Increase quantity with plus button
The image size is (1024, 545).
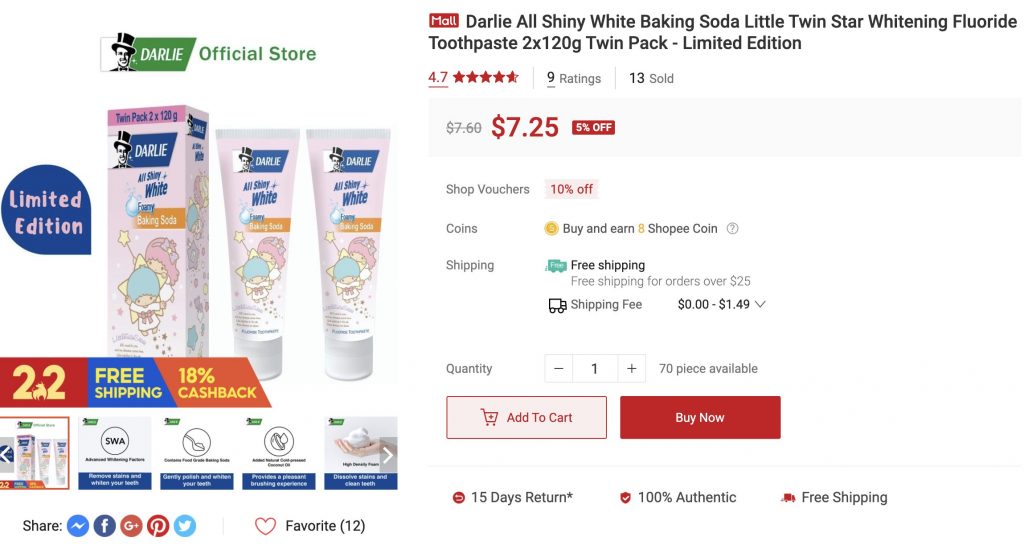pos(631,369)
